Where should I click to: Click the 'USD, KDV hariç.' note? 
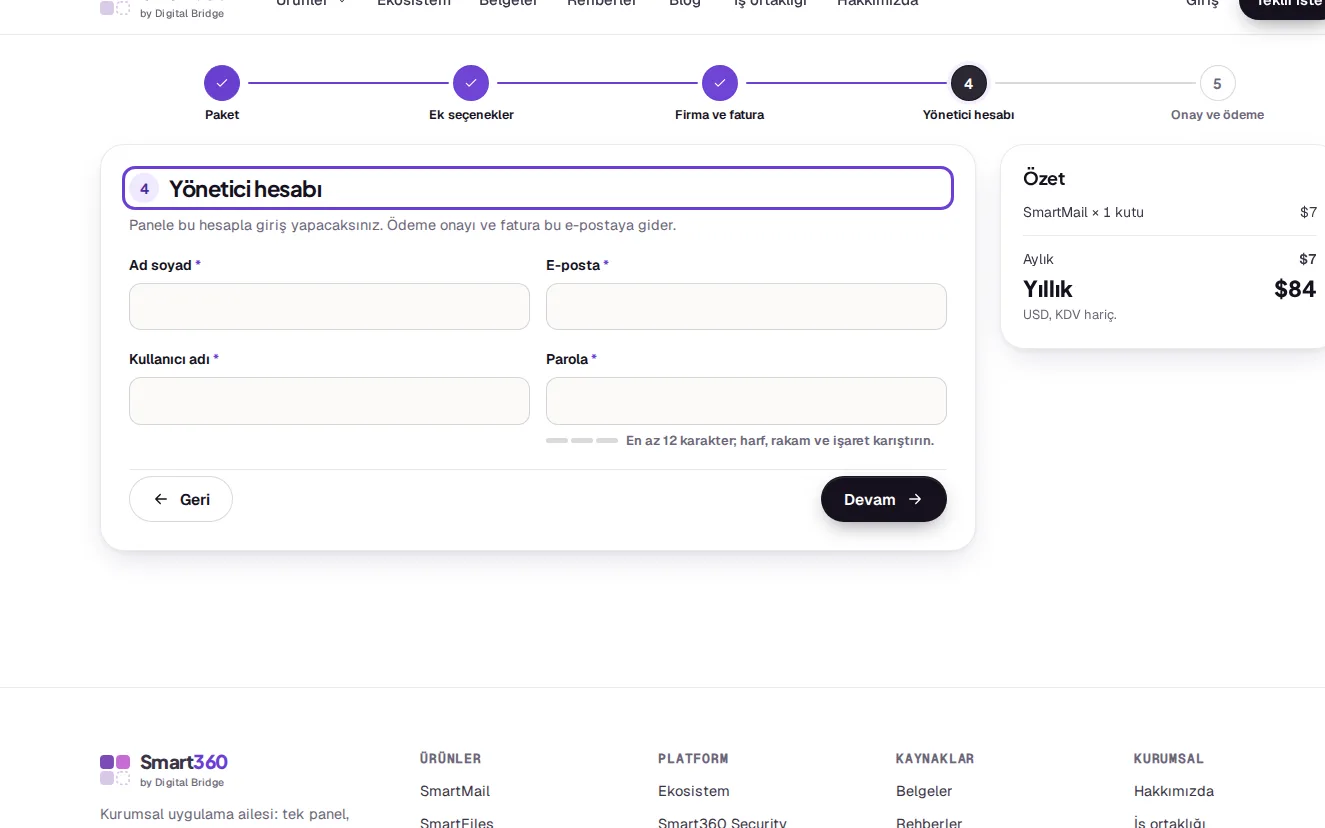tap(1069, 314)
